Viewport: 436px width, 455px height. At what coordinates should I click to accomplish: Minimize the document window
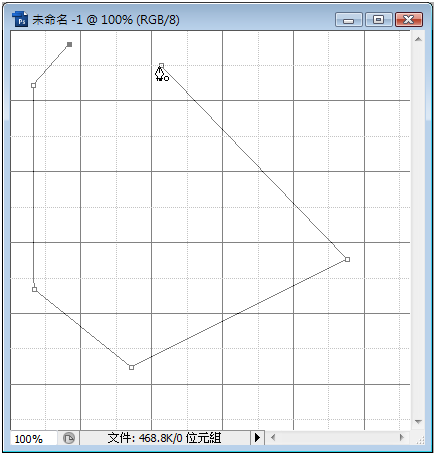pyautogui.click(x=349, y=20)
